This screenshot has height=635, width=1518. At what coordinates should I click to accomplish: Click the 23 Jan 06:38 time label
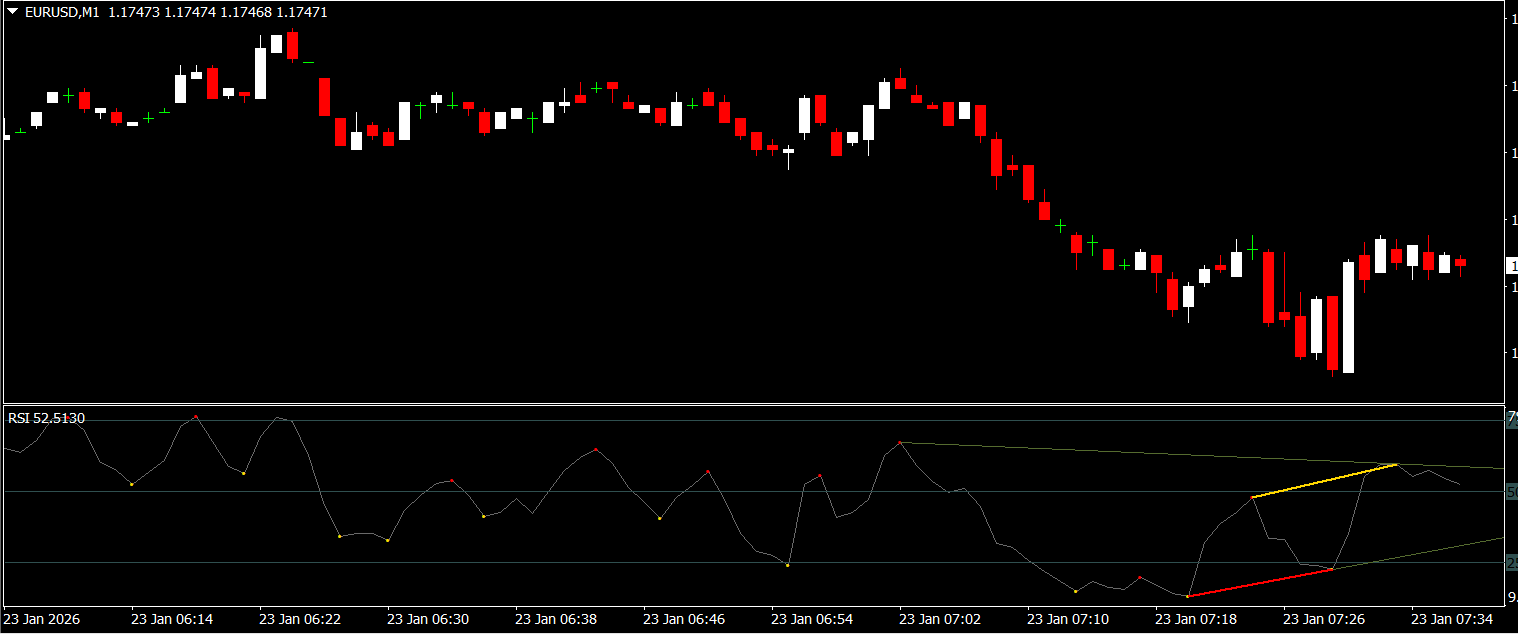tap(556, 620)
